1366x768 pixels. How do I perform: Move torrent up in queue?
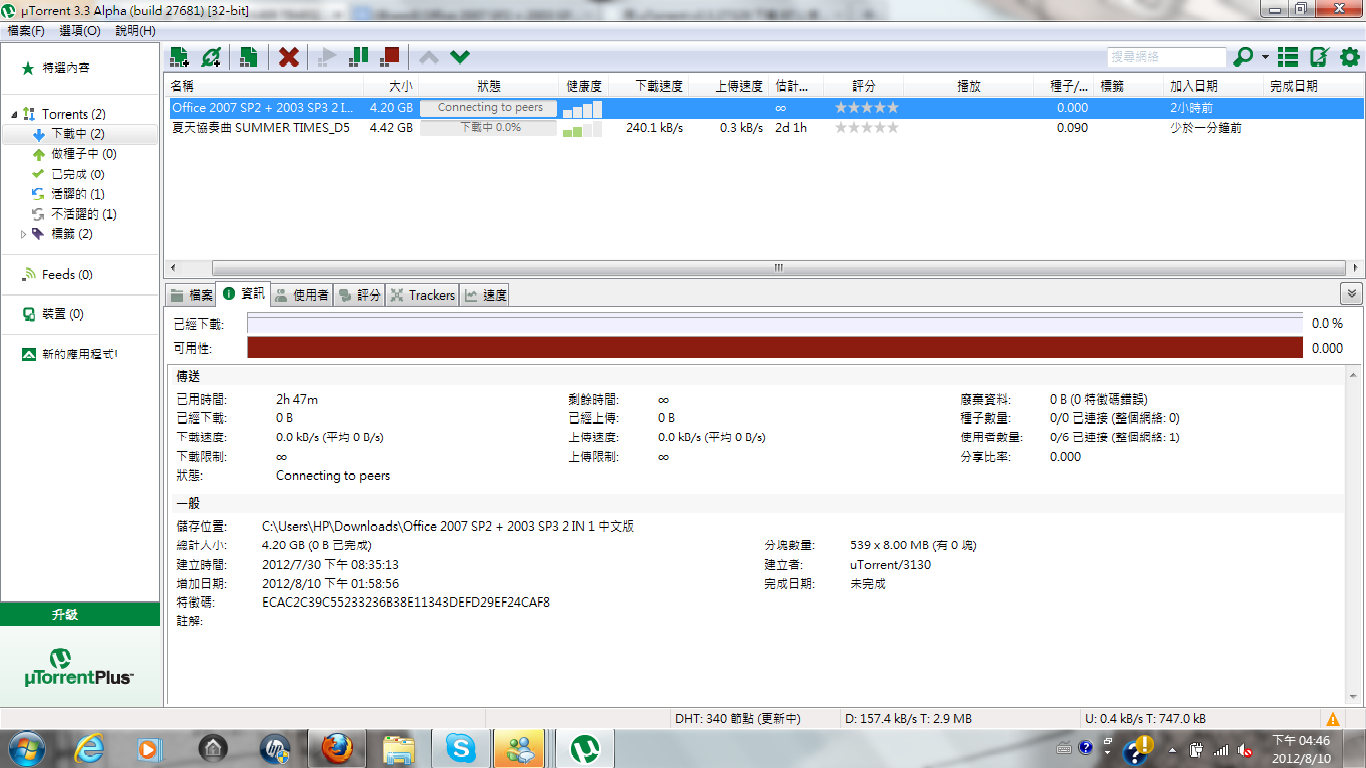tap(428, 57)
